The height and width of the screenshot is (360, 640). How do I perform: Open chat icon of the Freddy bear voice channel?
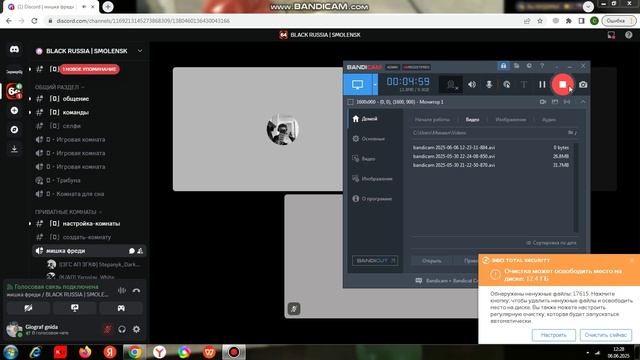pyautogui.click(x=132, y=251)
